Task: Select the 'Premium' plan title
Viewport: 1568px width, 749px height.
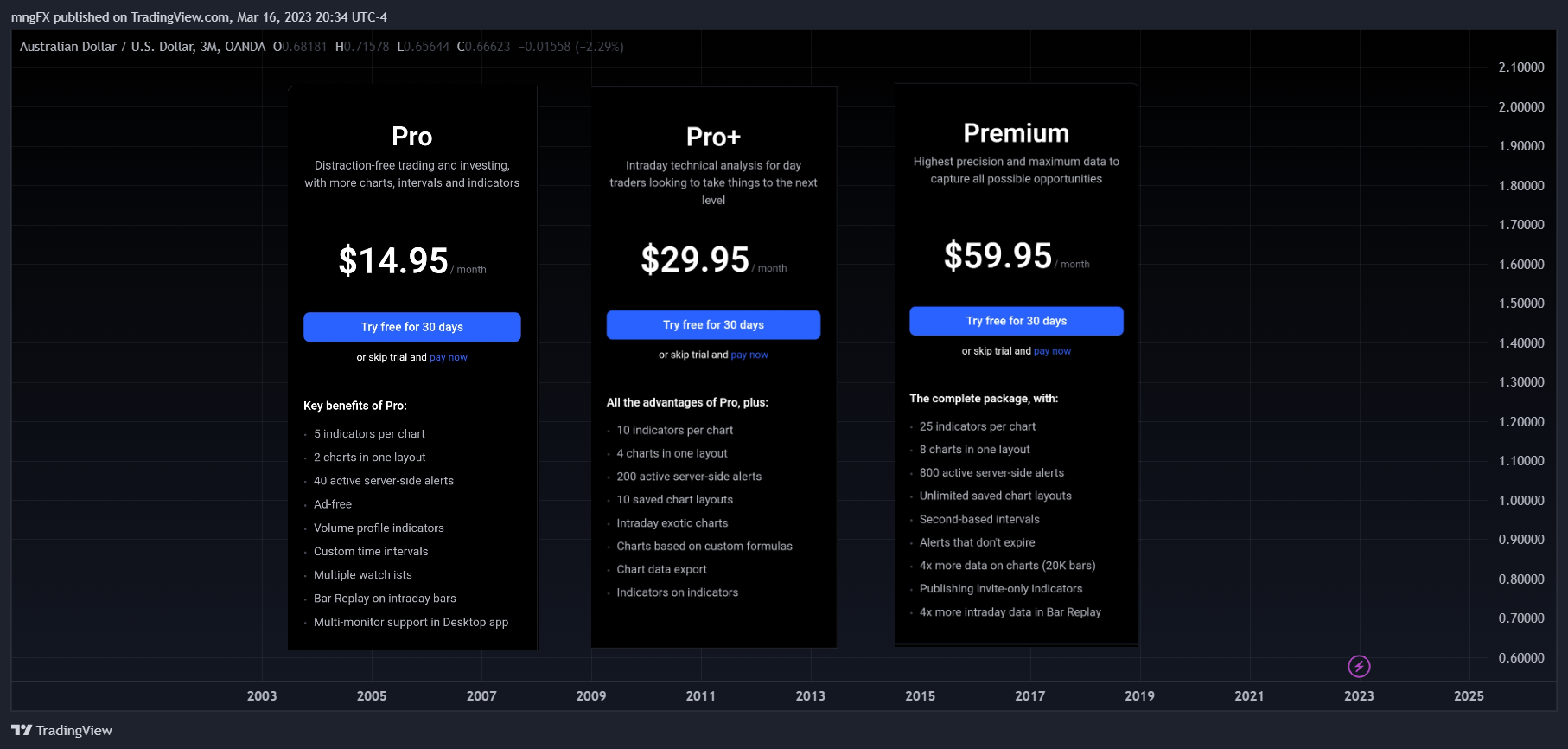Action: [x=1017, y=133]
